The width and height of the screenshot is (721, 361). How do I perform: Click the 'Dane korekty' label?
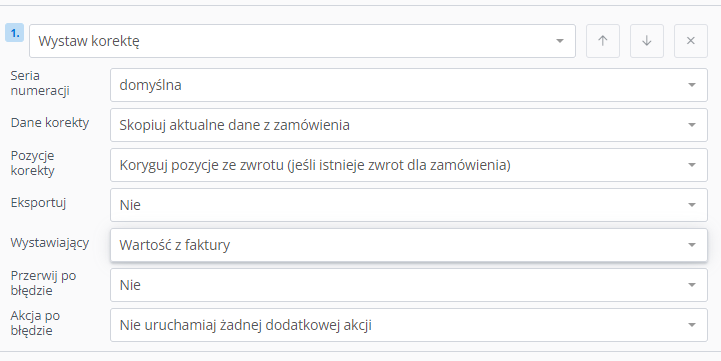coord(50,123)
